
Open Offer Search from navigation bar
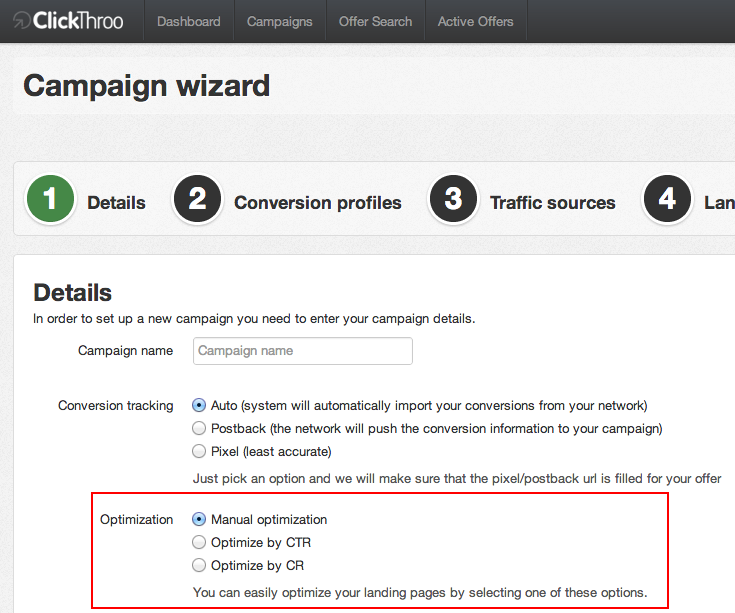pos(376,21)
